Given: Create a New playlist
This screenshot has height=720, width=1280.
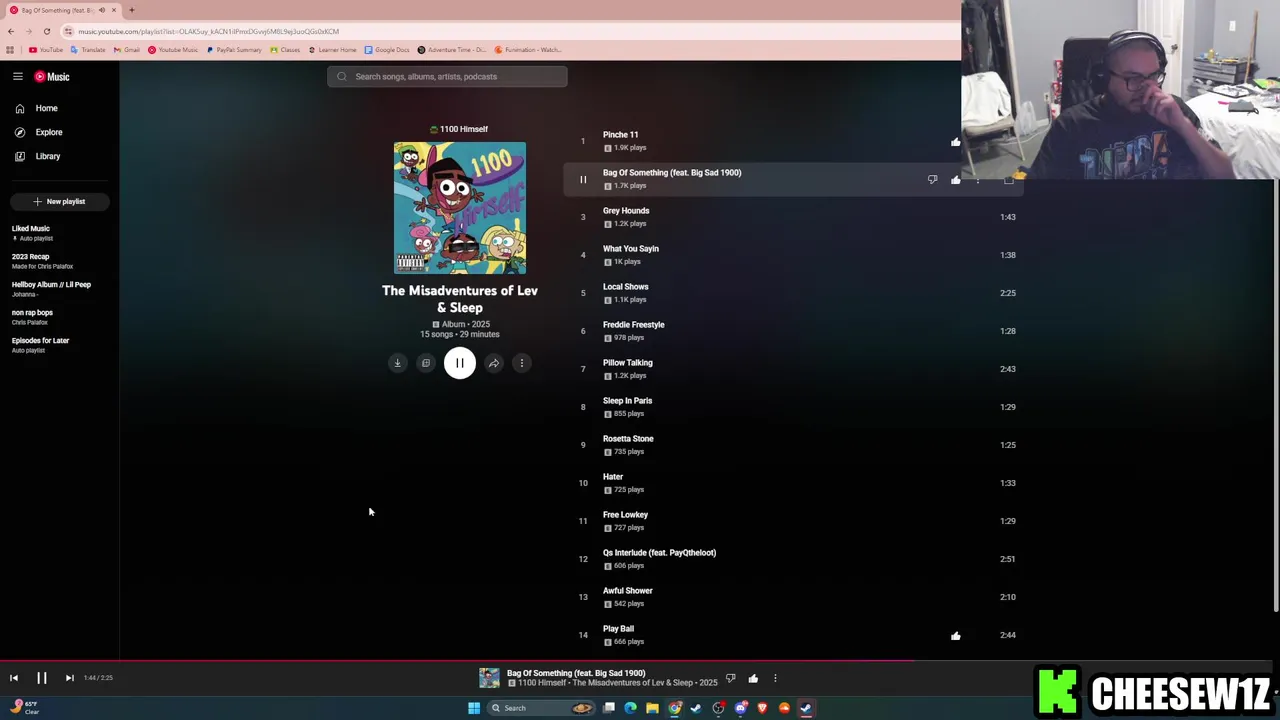Looking at the screenshot, I should coord(59,201).
